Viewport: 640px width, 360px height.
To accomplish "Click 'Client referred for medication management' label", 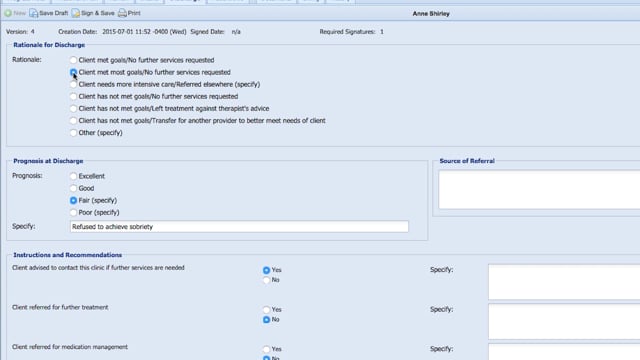I will pyautogui.click(x=70, y=347).
